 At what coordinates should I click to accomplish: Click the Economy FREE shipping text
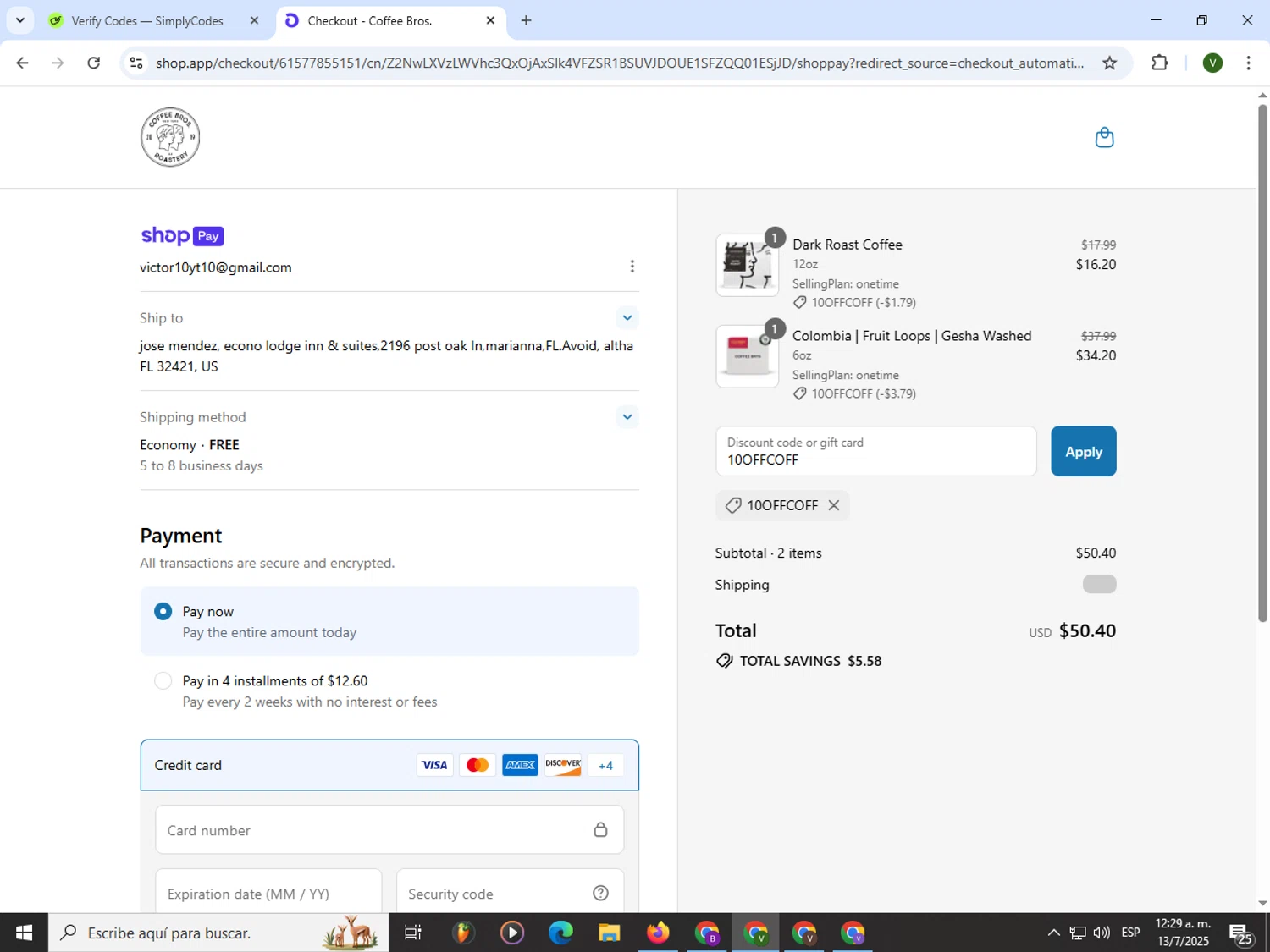tap(190, 445)
